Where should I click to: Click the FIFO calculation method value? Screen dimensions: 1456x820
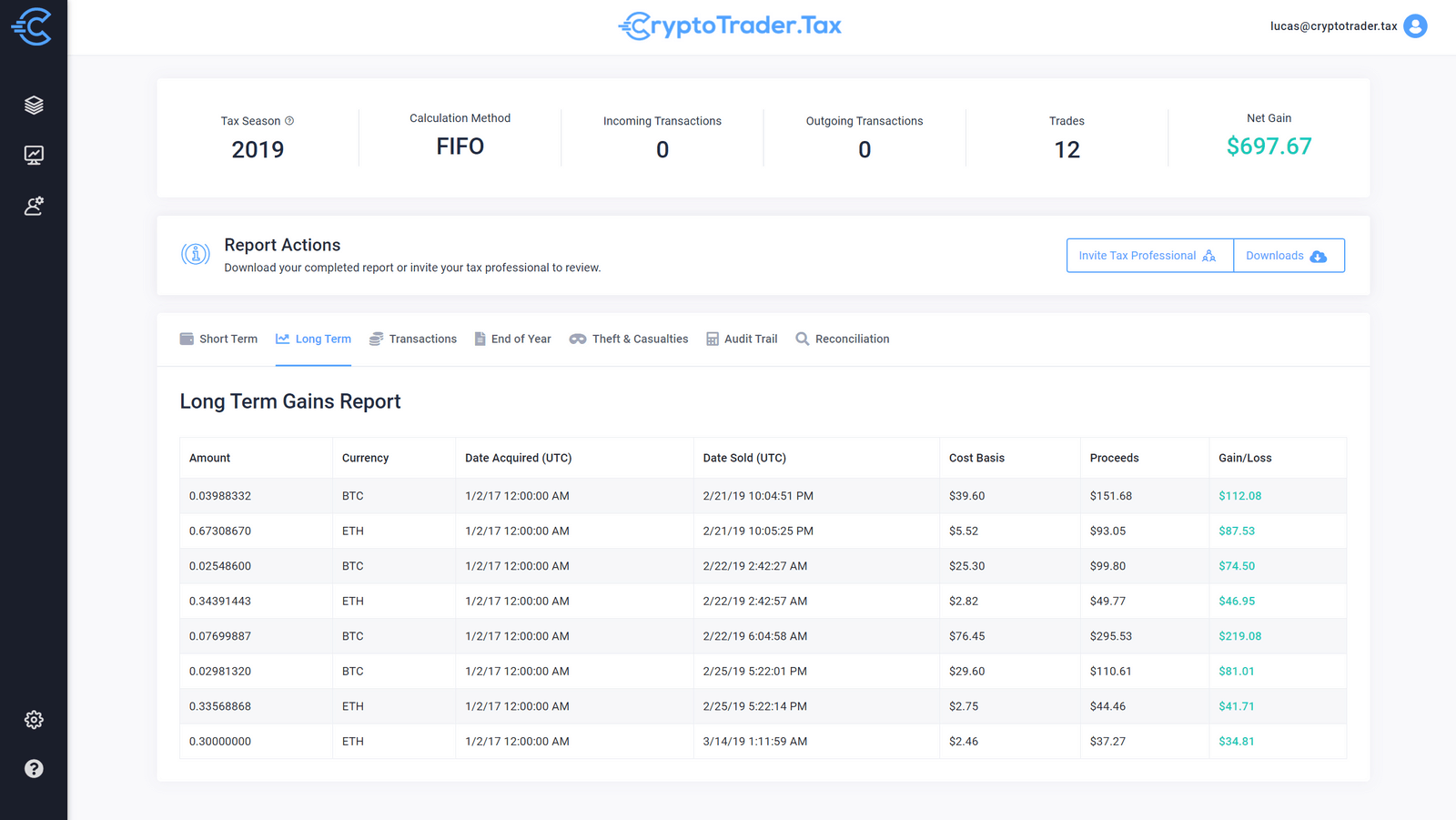coord(460,147)
